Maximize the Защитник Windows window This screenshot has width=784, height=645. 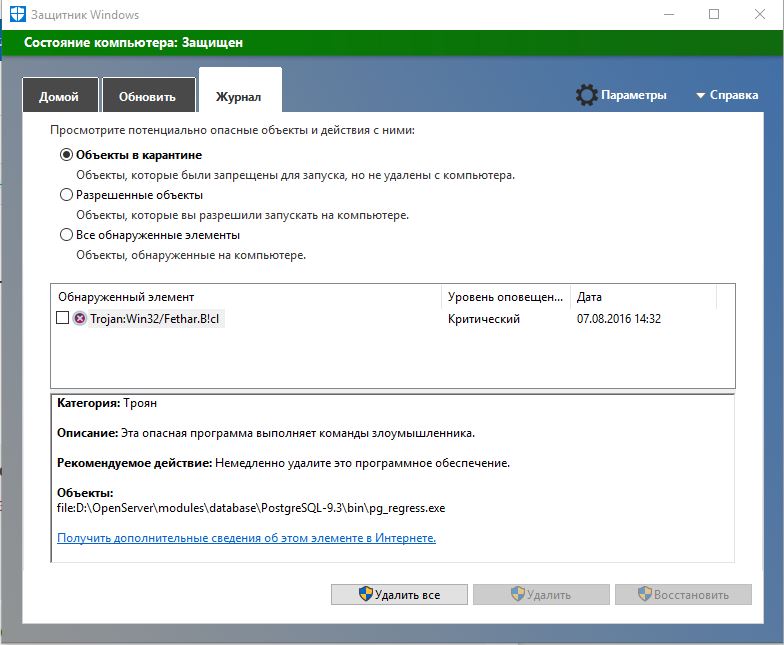[713, 15]
